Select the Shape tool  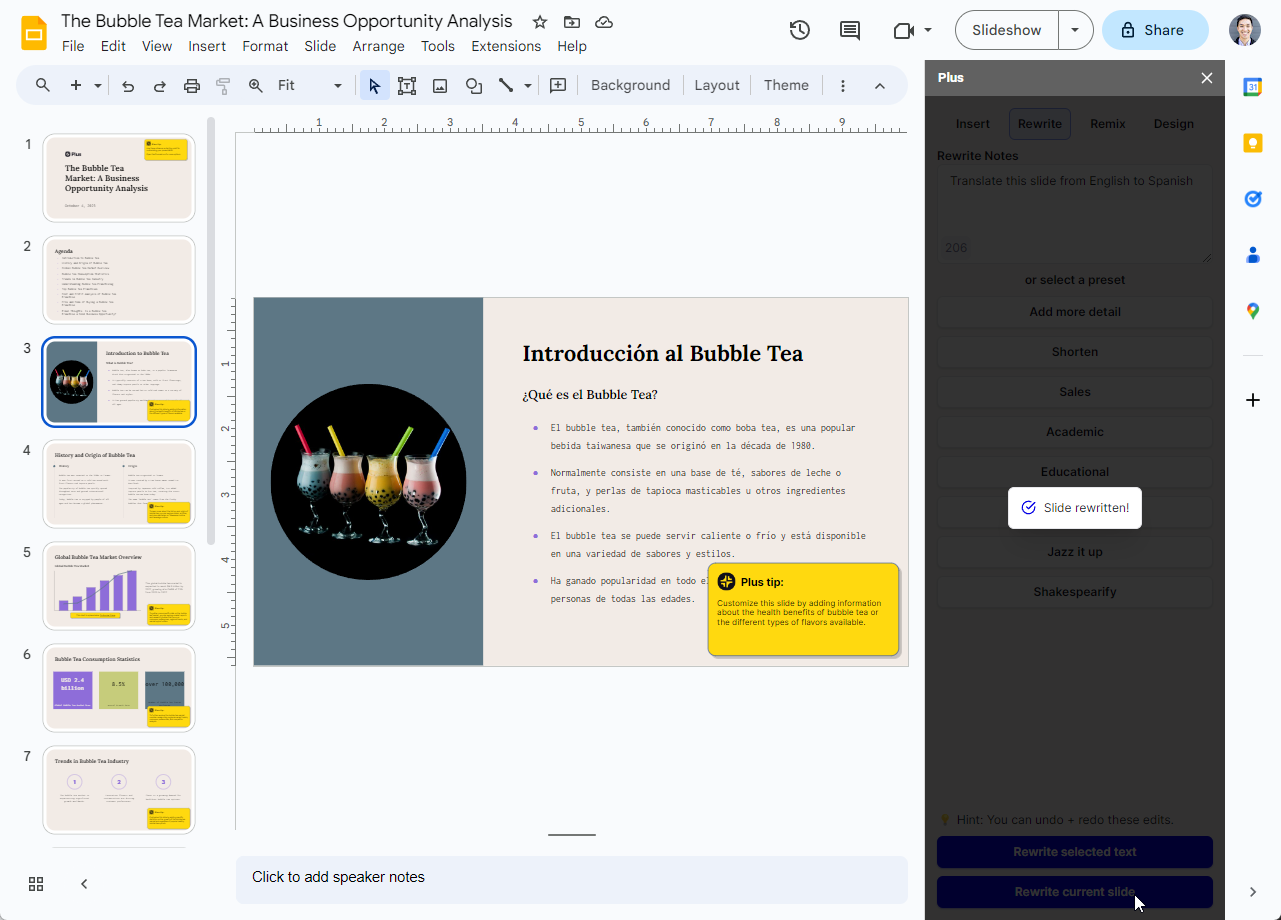pyautogui.click(x=473, y=85)
